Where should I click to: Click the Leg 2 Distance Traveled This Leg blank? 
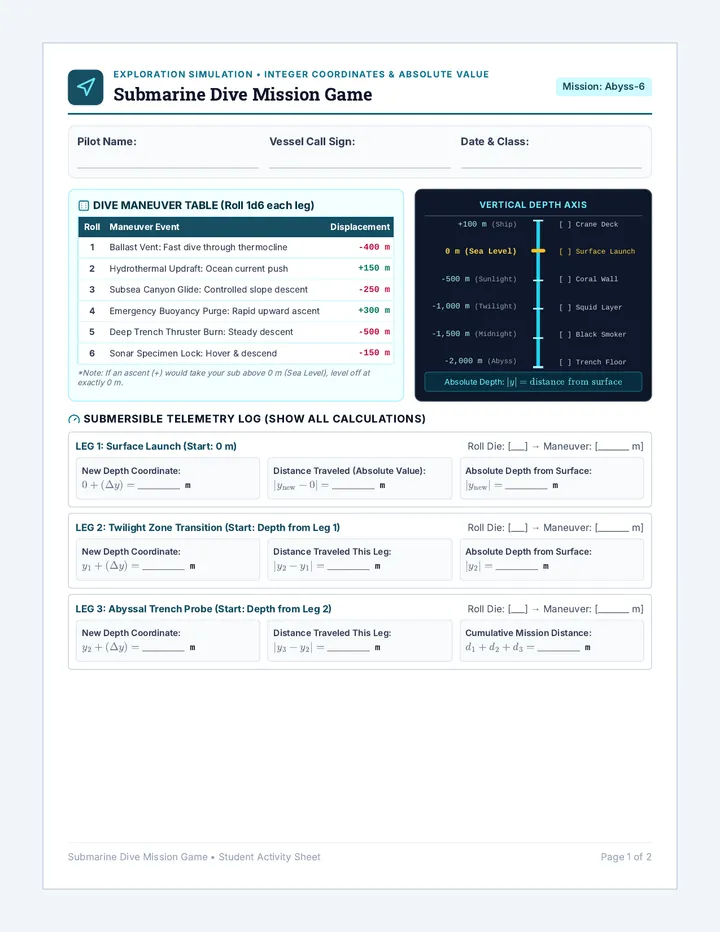click(348, 566)
